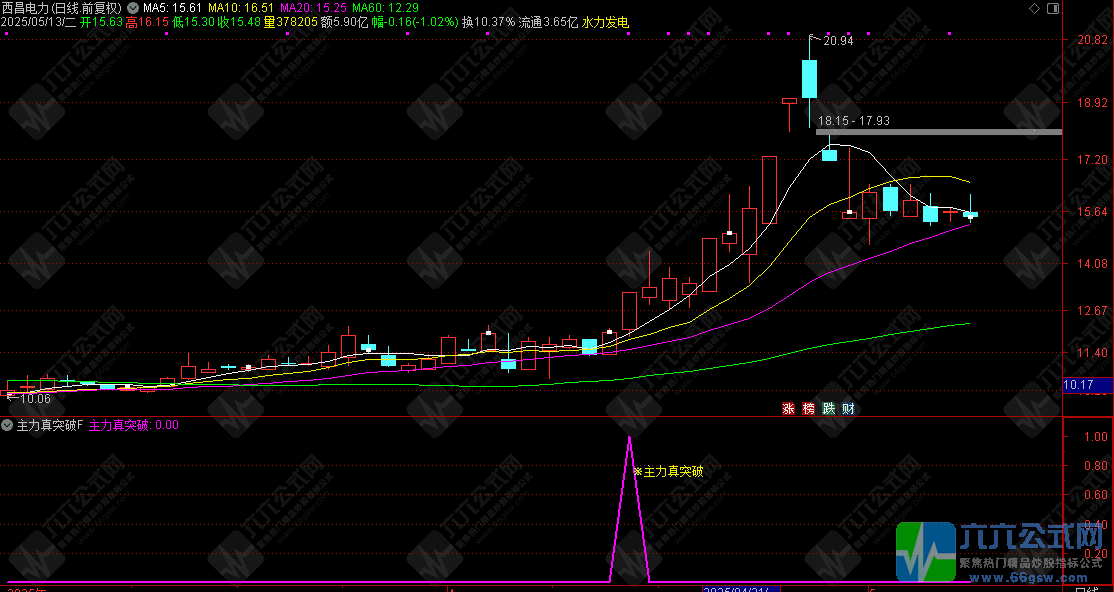Click the 榜 tag icon
This screenshot has height=592, width=1114.
pyautogui.click(x=808, y=408)
